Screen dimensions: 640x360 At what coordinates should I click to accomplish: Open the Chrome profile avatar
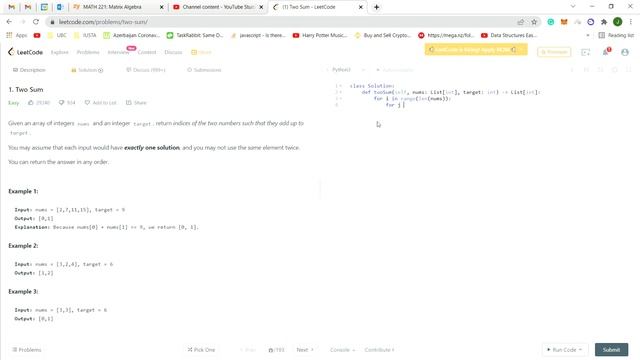pyautogui.click(x=618, y=22)
